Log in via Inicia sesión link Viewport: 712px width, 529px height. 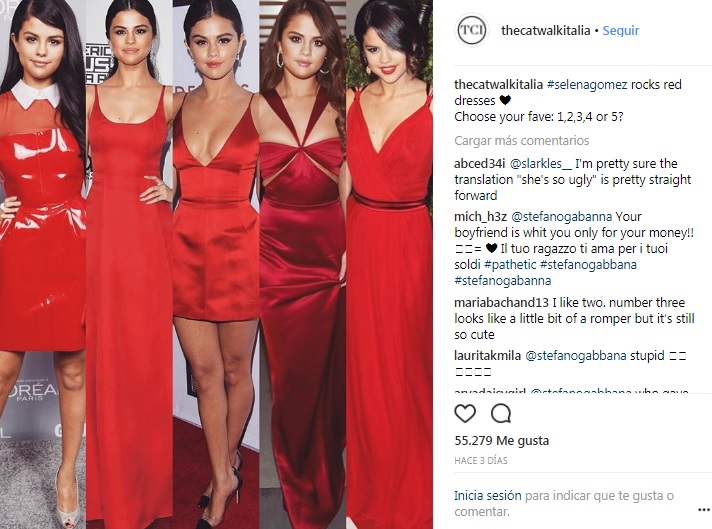click(488, 495)
